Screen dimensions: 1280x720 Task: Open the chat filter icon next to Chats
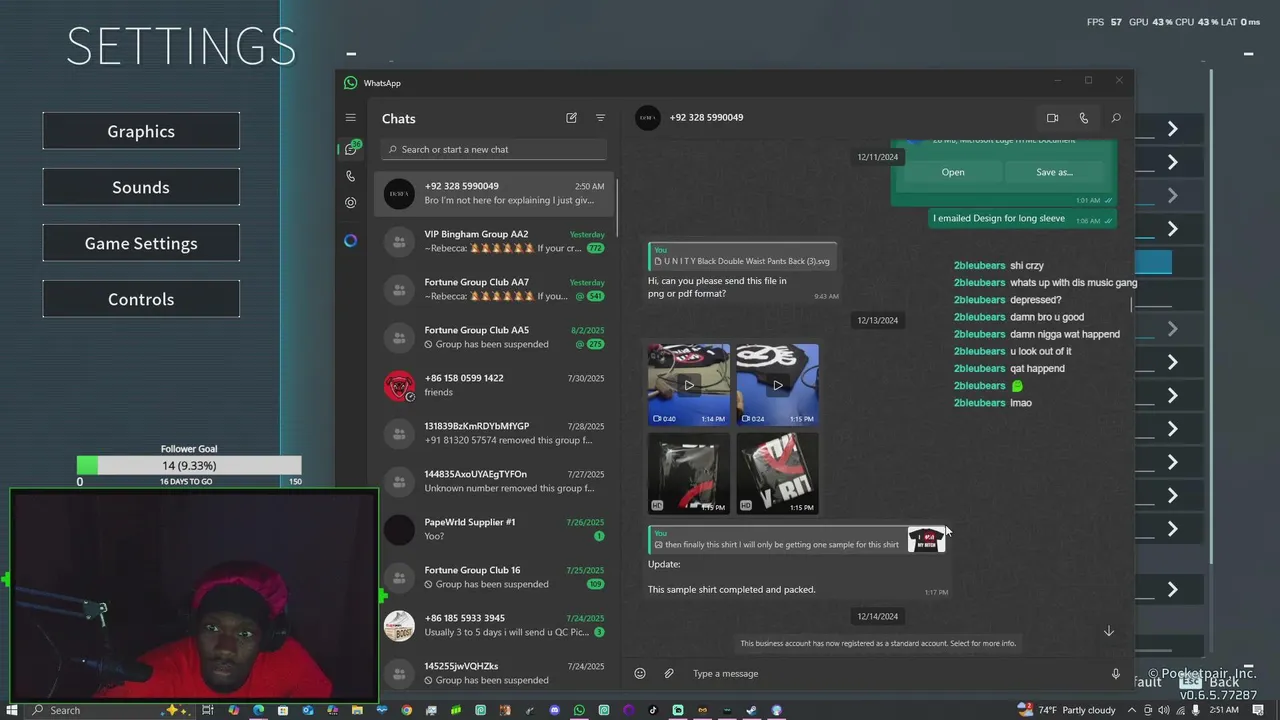coord(600,118)
